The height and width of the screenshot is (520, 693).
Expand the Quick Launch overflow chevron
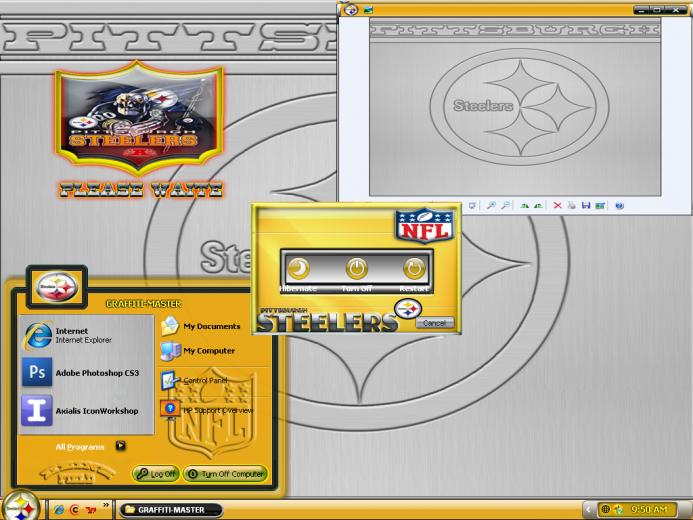pyautogui.click(x=106, y=505)
